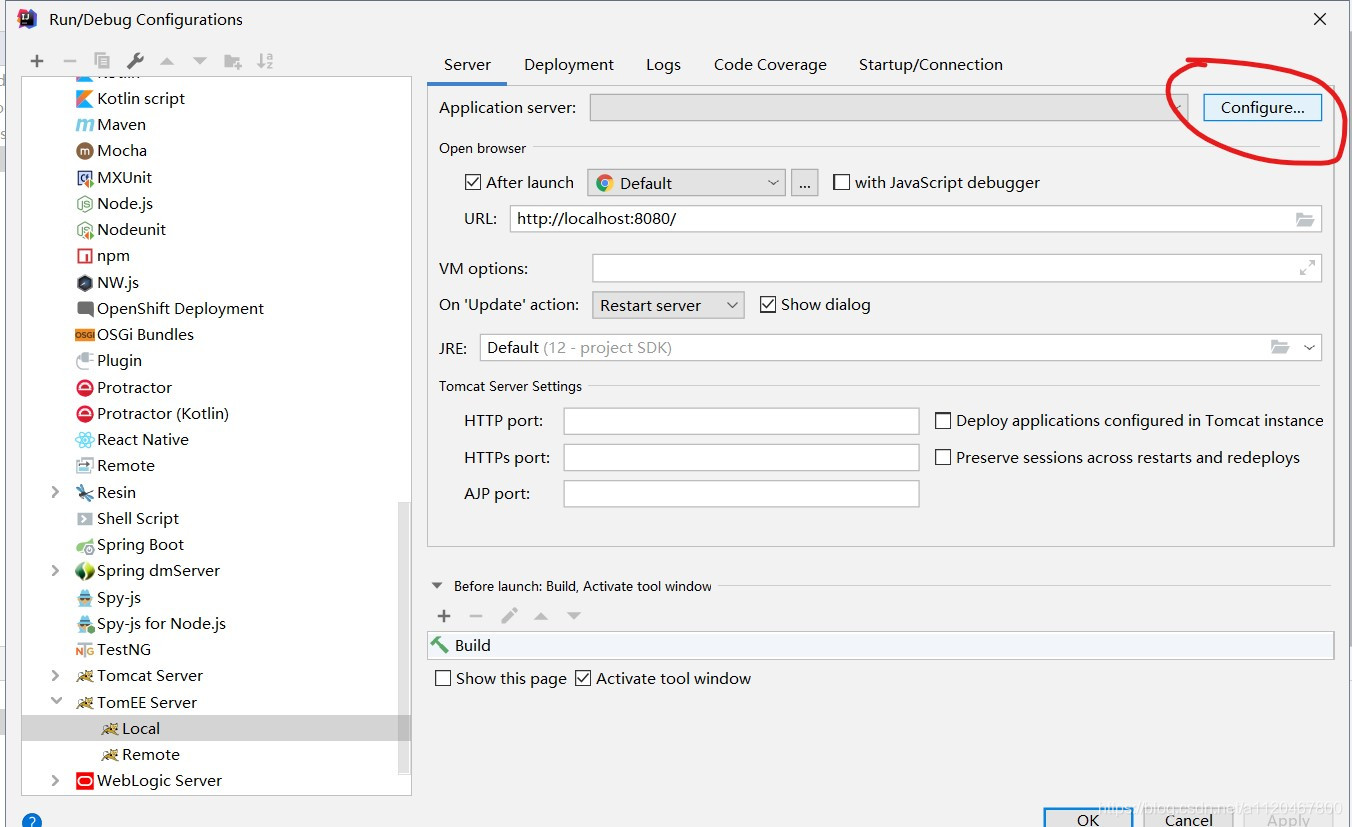Enable Deploy applications configured in Tomcat instance
Image resolution: width=1352 pixels, height=827 pixels.
tap(942, 421)
